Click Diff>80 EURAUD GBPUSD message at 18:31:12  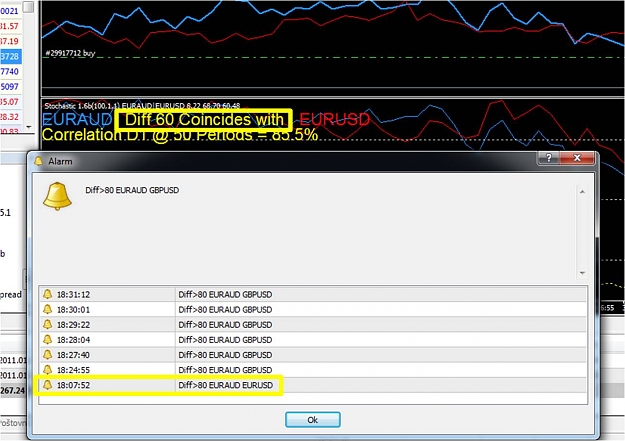(225, 295)
